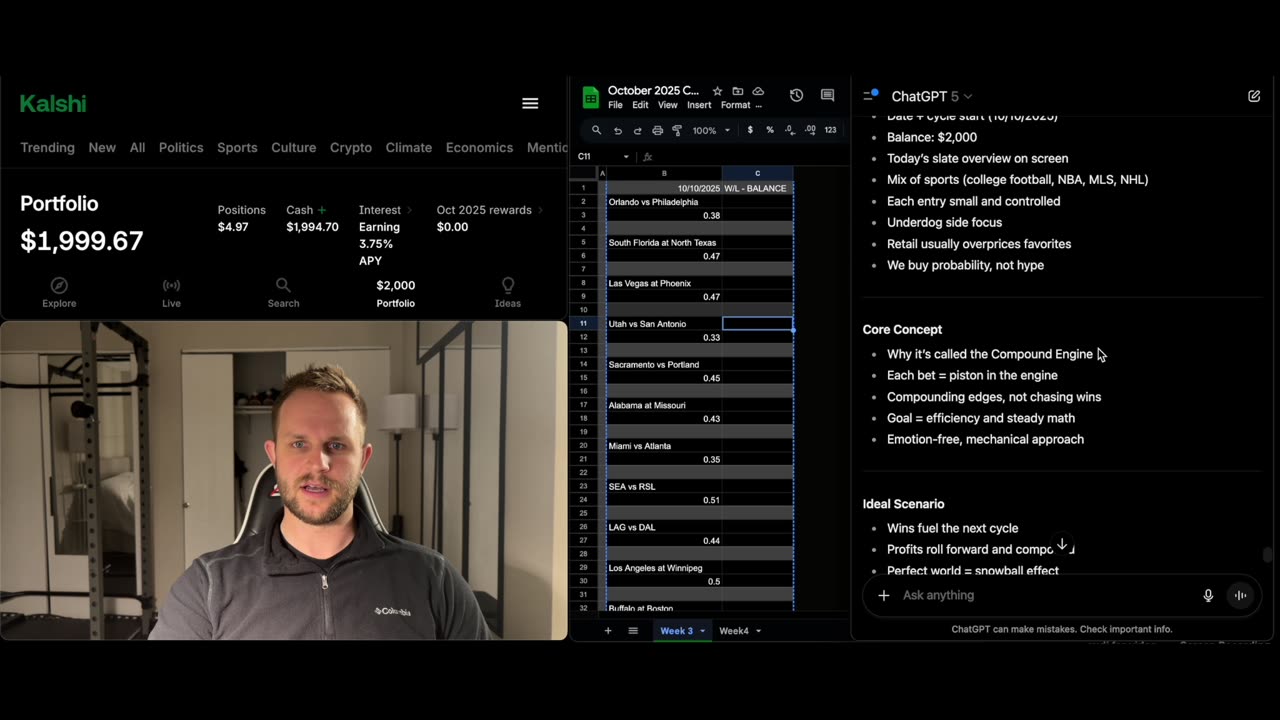
Task: Open the name box dropdown for C11
Action: [x=626, y=156]
